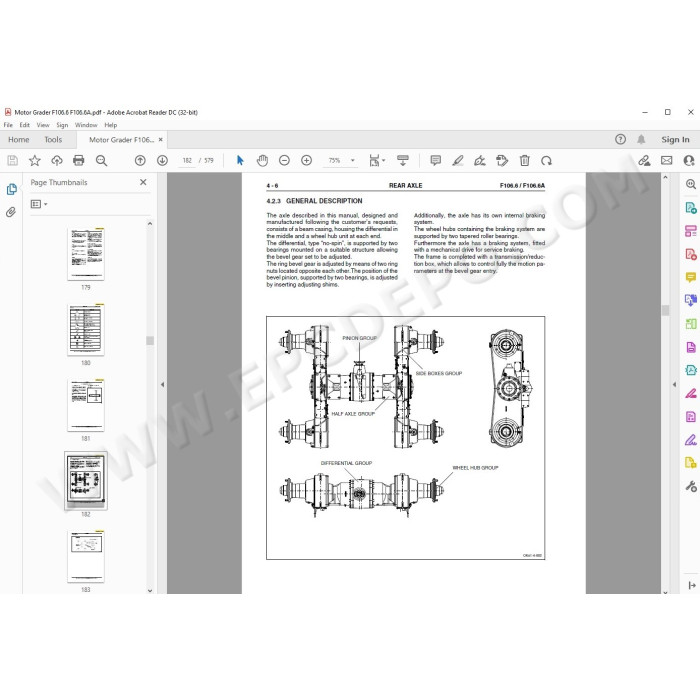The width and height of the screenshot is (700, 700).
Task: Click the Save file icon
Action: pyautogui.click(x=12, y=160)
